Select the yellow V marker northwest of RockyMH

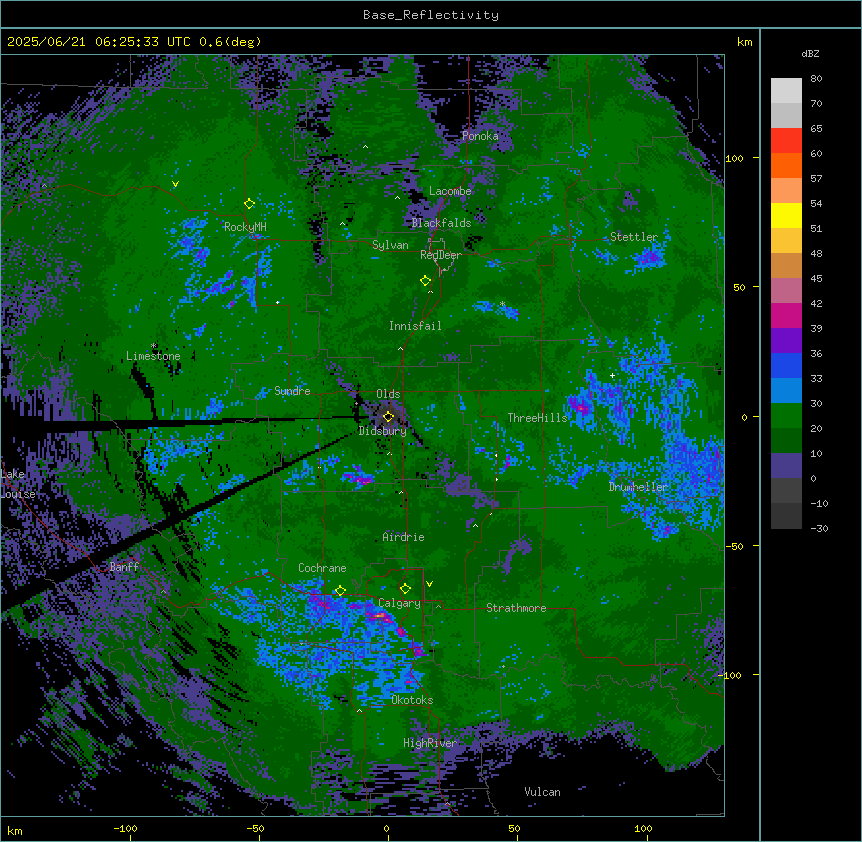[175, 184]
